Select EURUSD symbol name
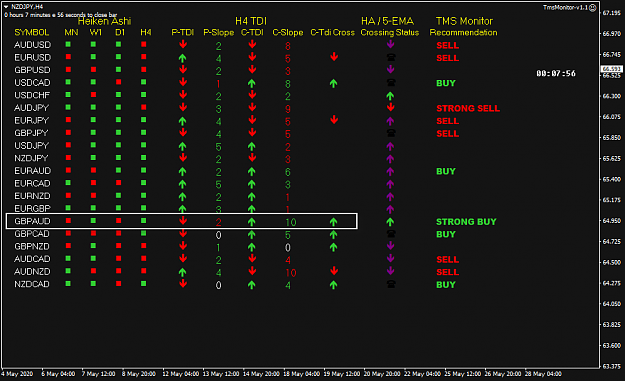Image resolution: width=625 pixels, height=381 pixels. [x=32, y=57]
